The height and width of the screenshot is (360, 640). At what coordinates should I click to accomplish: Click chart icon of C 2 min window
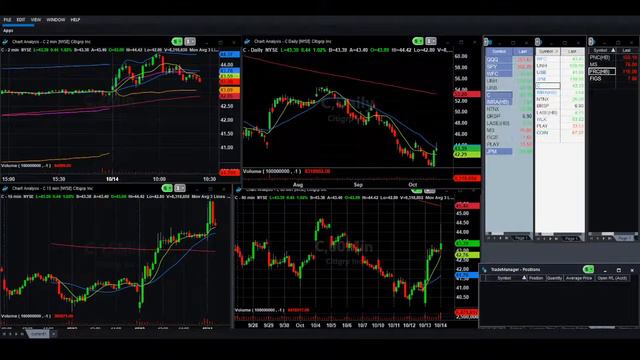(5, 42)
